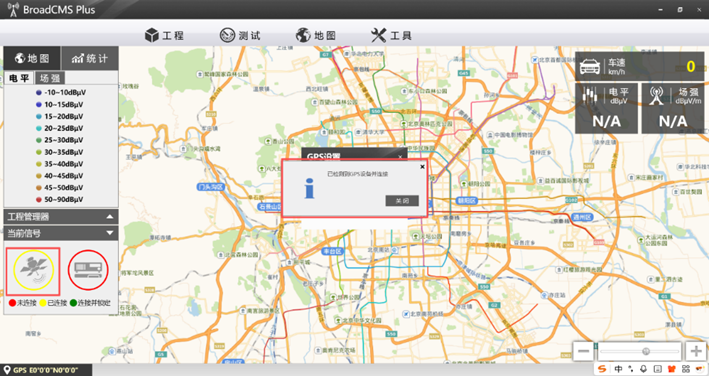Close the GPS设置 window behind dialog

point(400,157)
